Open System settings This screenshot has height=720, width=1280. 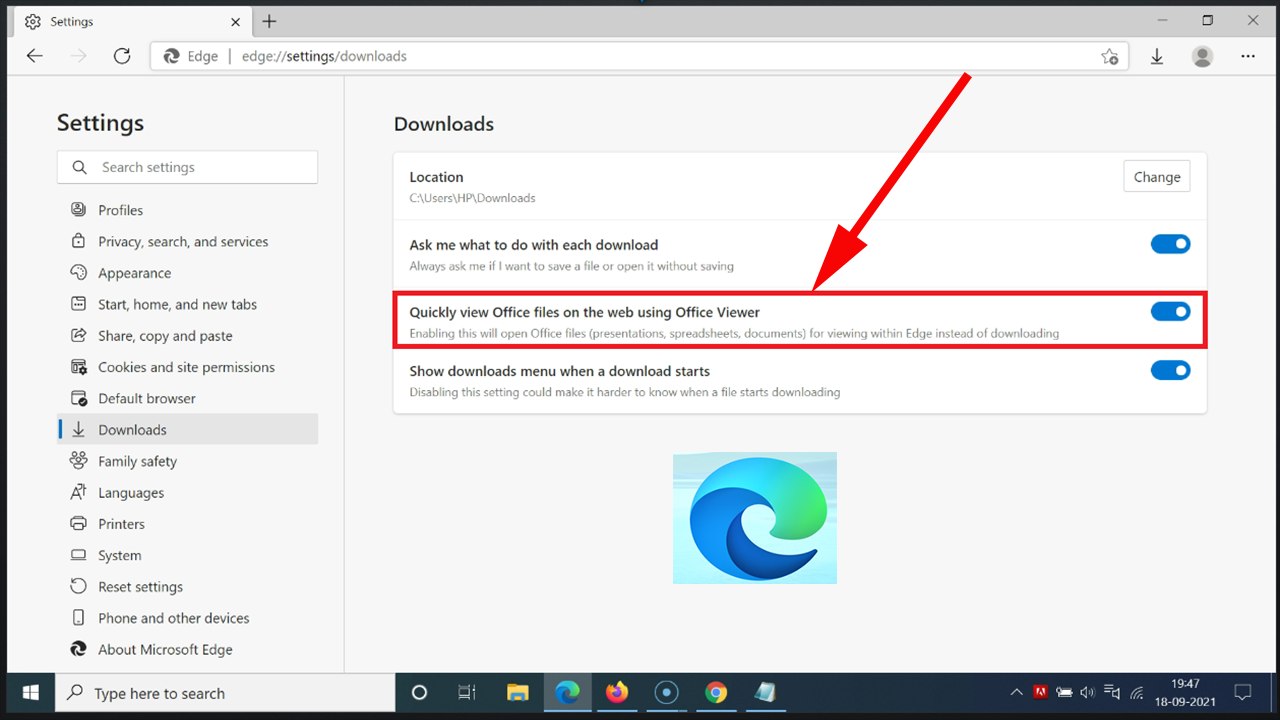119,555
